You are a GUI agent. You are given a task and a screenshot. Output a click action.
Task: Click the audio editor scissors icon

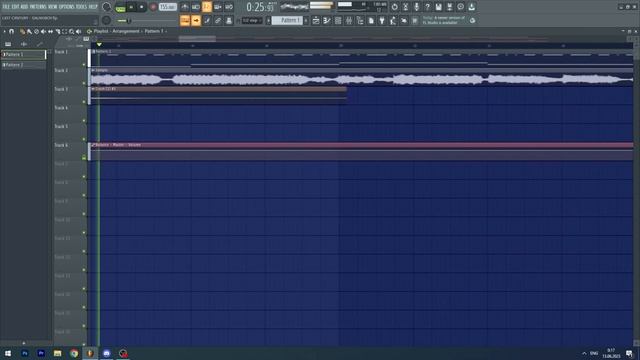(x=405, y=7)
